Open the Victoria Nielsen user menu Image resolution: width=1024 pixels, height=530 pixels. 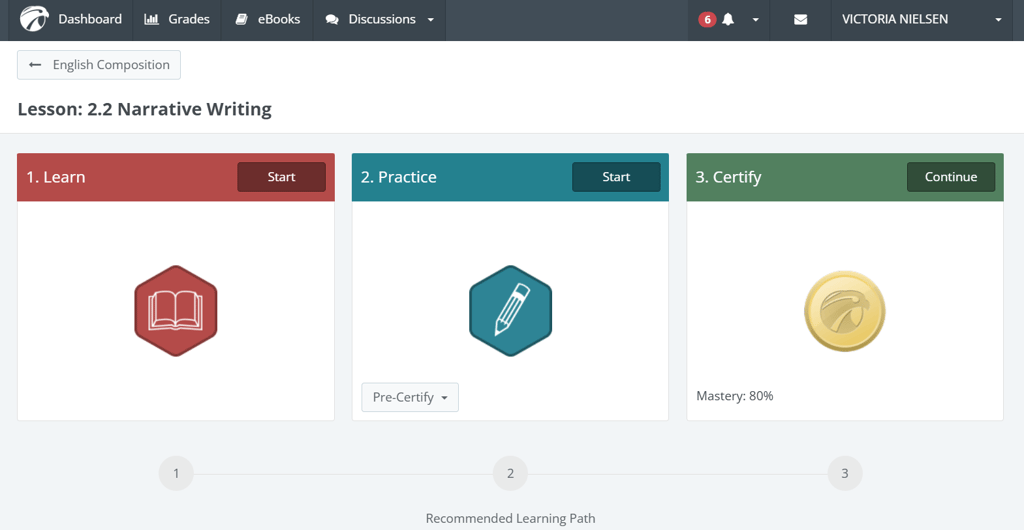pyautogui.click(x=920, y=20)
